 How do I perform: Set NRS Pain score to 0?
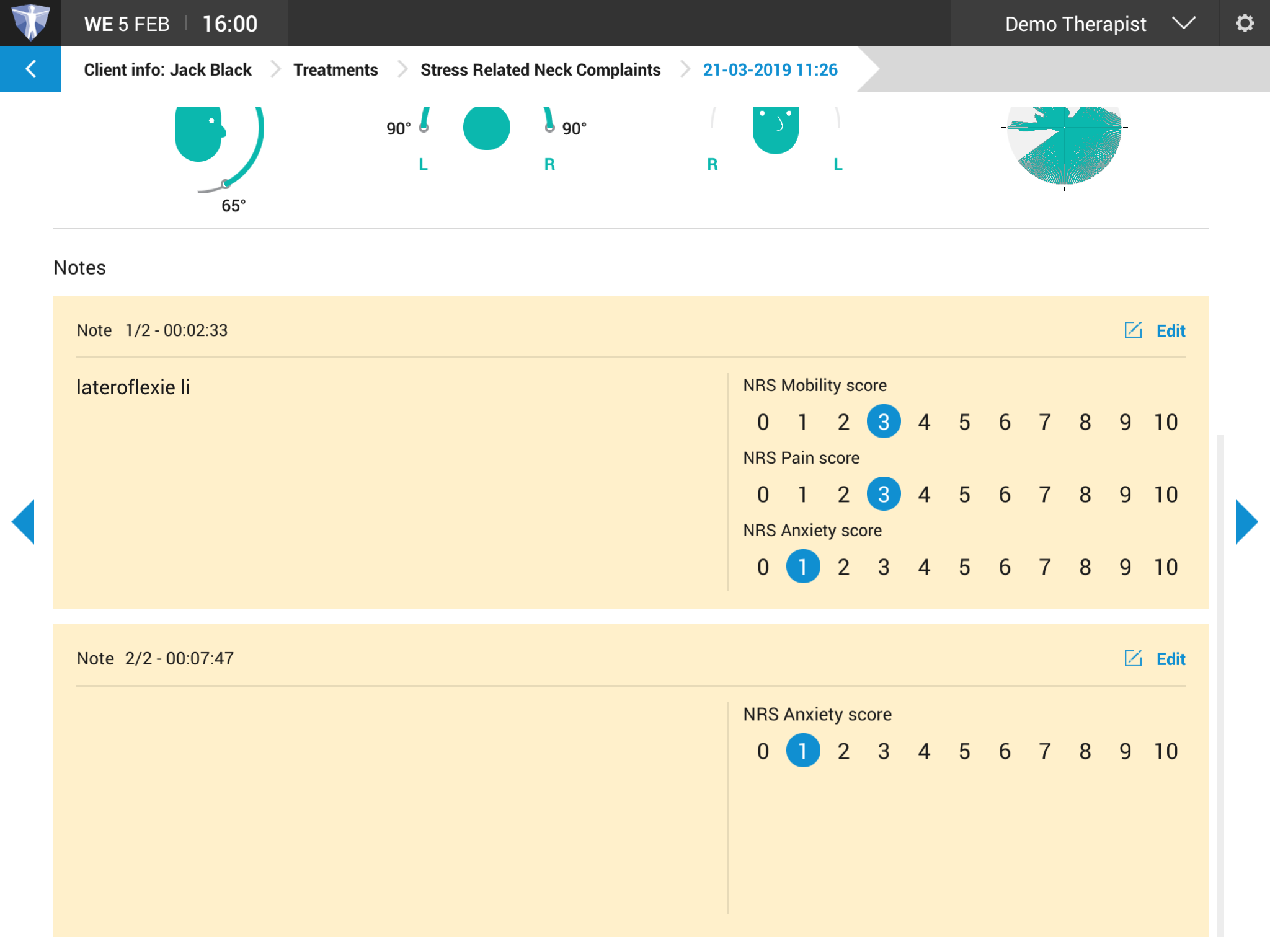tap(763, 495)
